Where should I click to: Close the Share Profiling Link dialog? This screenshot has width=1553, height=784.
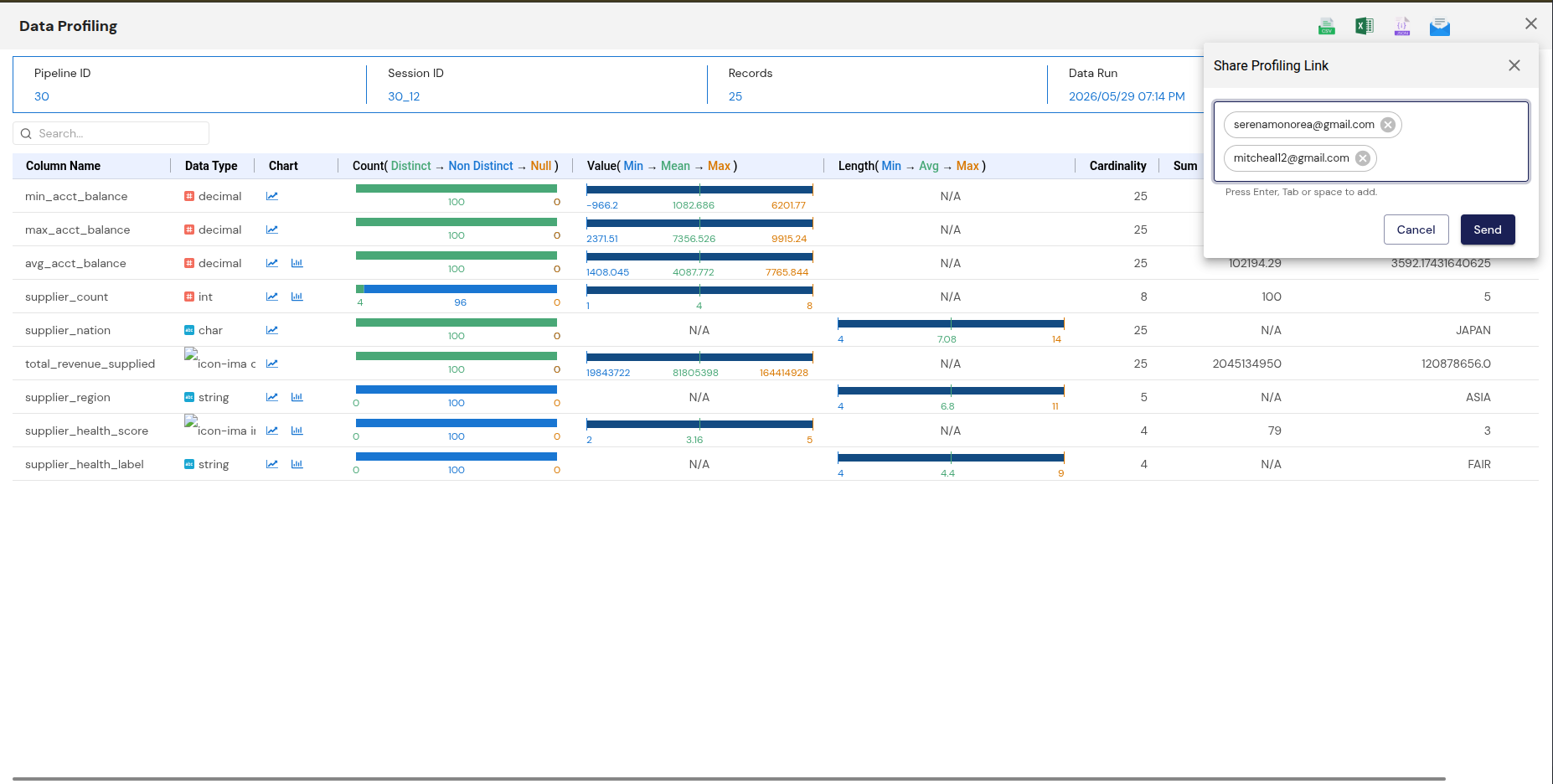(1514, 65)
